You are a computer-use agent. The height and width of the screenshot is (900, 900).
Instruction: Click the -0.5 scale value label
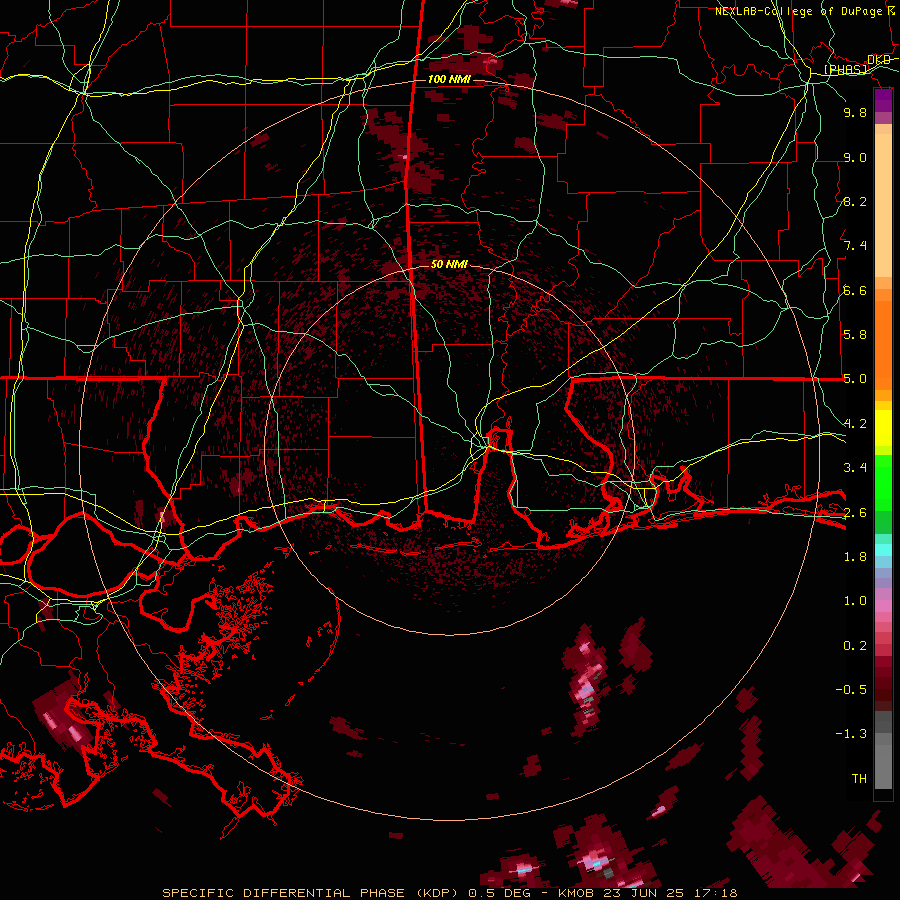[x=851, y=690]
